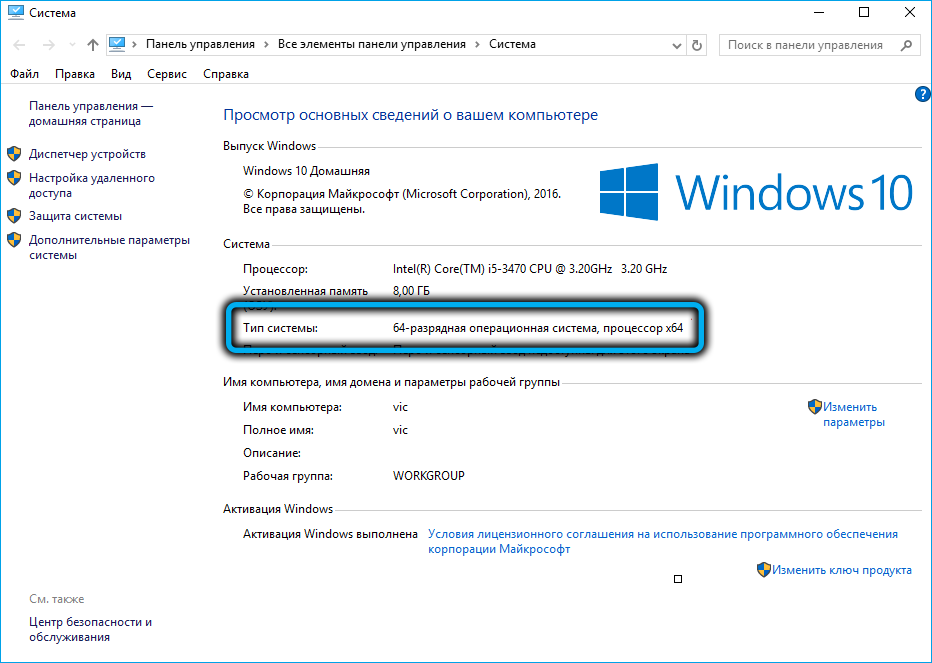Minimize the Система window
Image resolution: width=932 pixels, height=663 pixels.
coord(818,12)
